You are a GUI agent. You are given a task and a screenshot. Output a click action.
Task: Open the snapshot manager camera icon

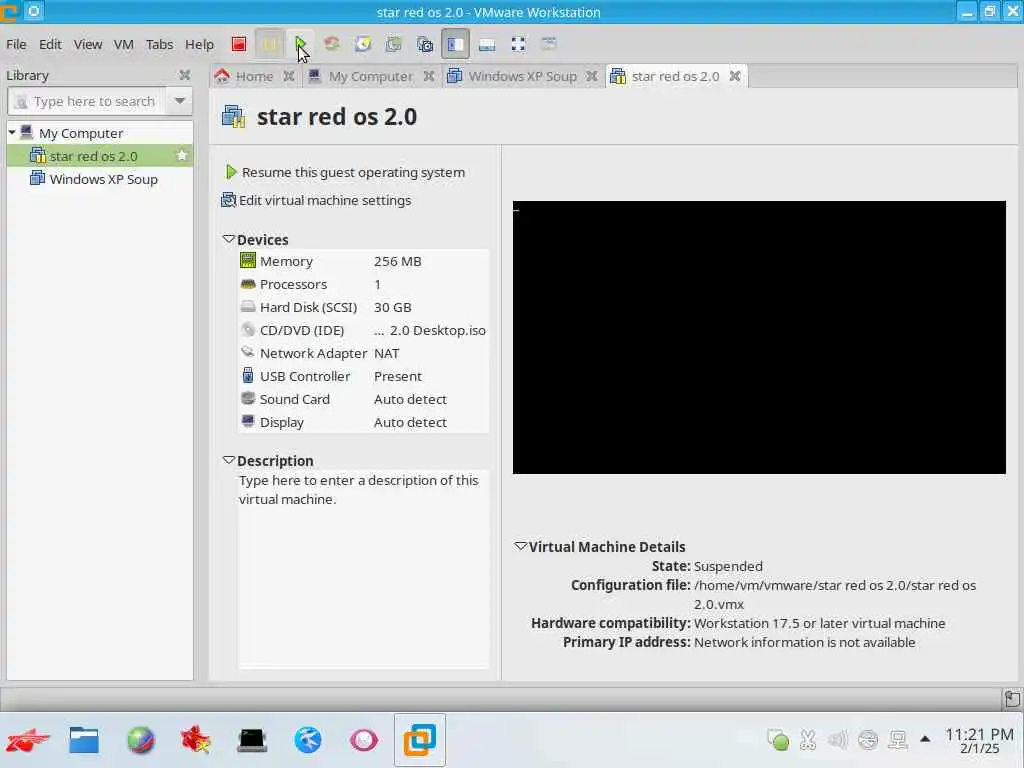pos(424,44)
